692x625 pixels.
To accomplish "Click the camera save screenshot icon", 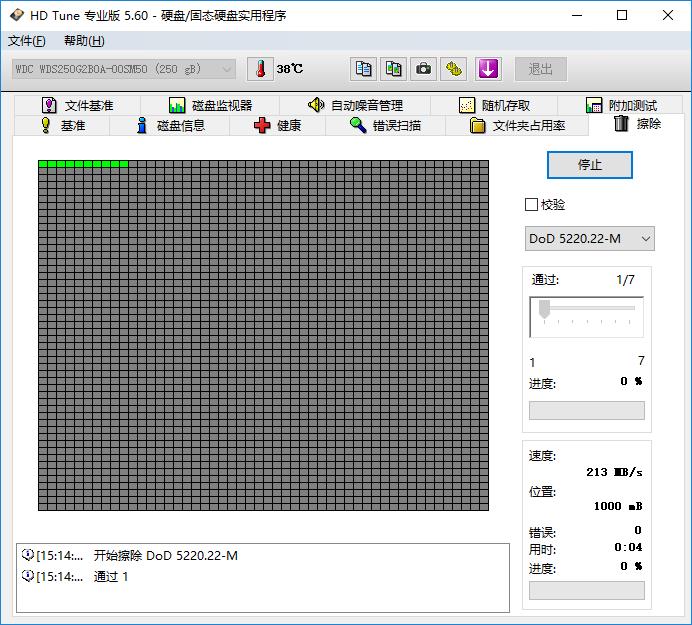I will click(424, 69).
